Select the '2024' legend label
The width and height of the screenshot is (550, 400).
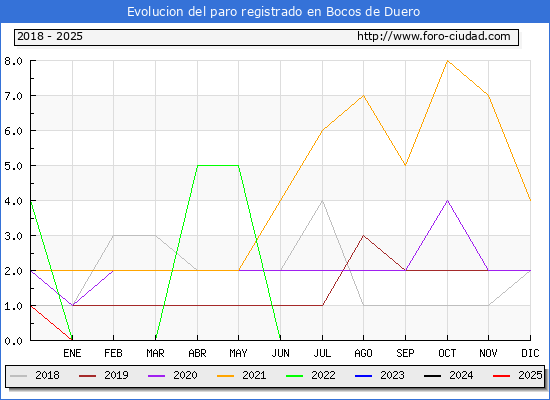click(x=461, y=375)
